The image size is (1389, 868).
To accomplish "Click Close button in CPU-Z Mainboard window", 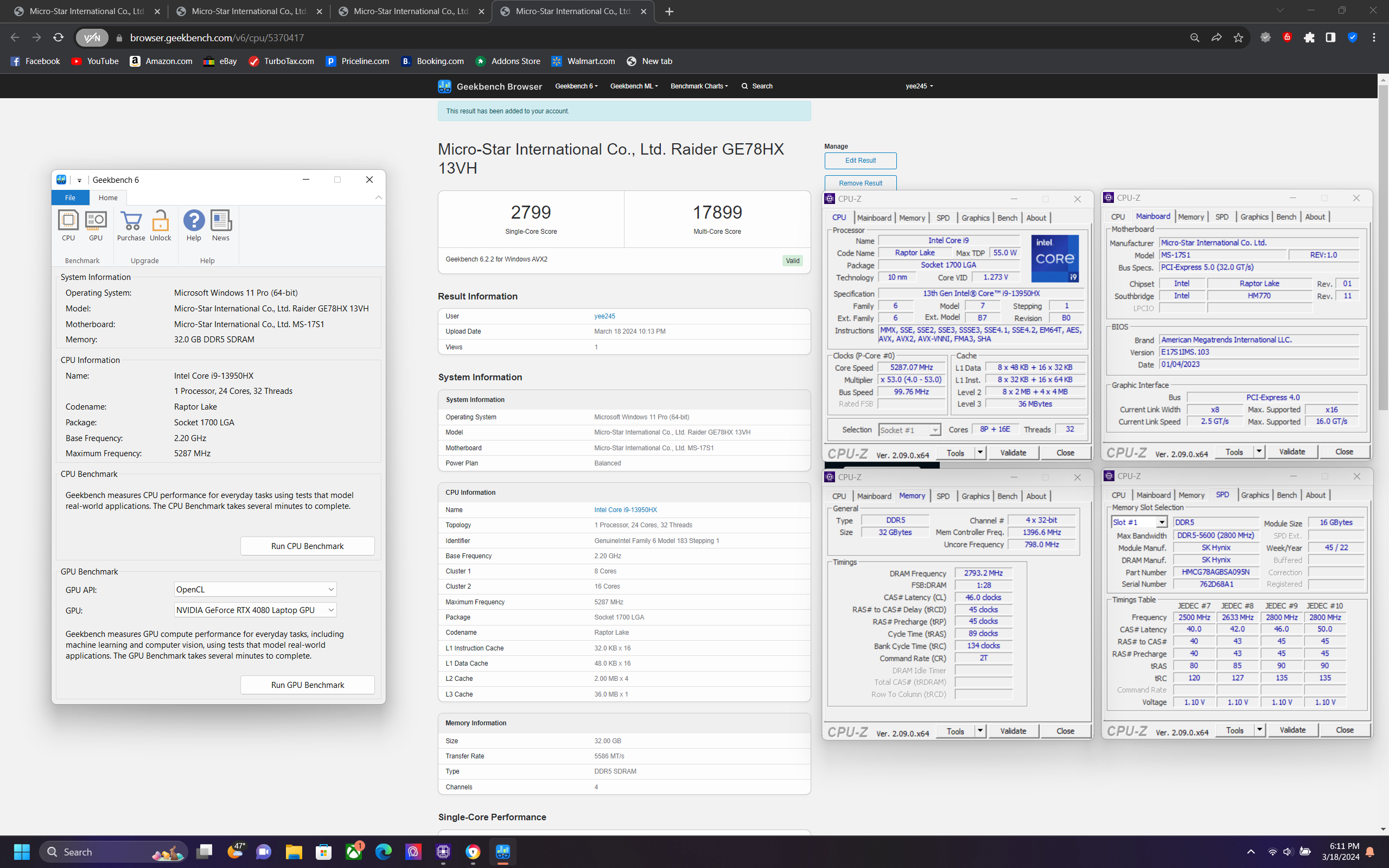I will click(x=1344, y=452).
